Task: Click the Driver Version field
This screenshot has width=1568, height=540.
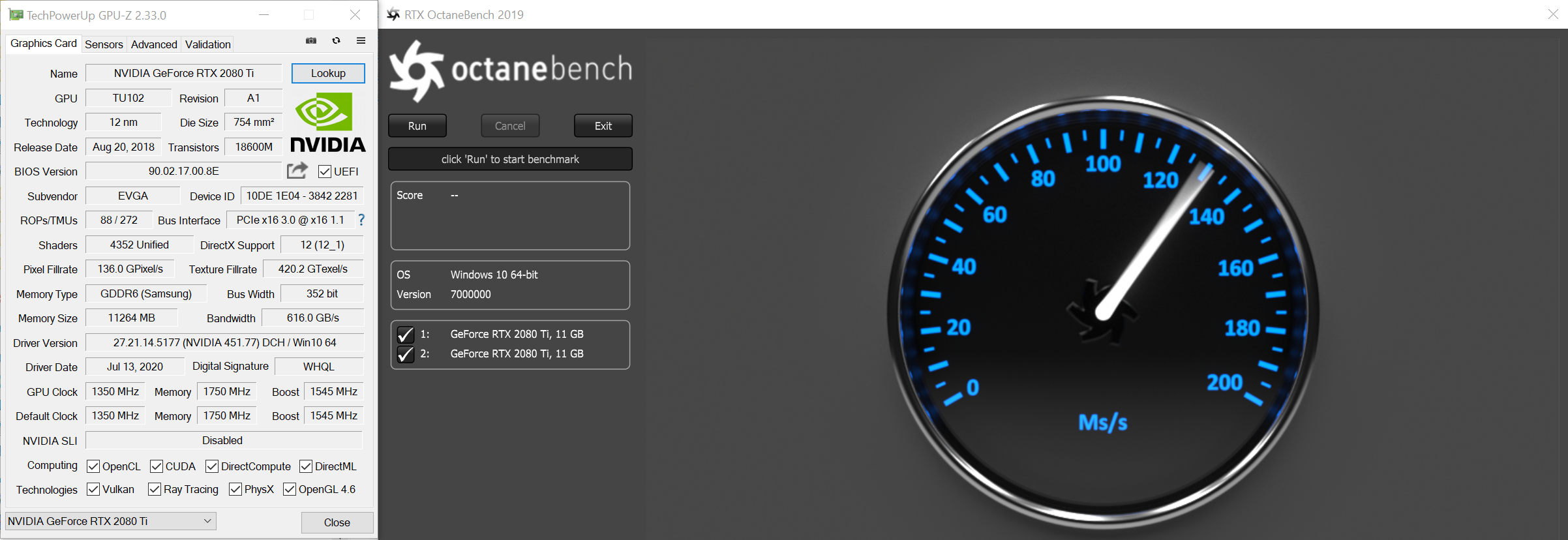Action: (x=224, y=342)
